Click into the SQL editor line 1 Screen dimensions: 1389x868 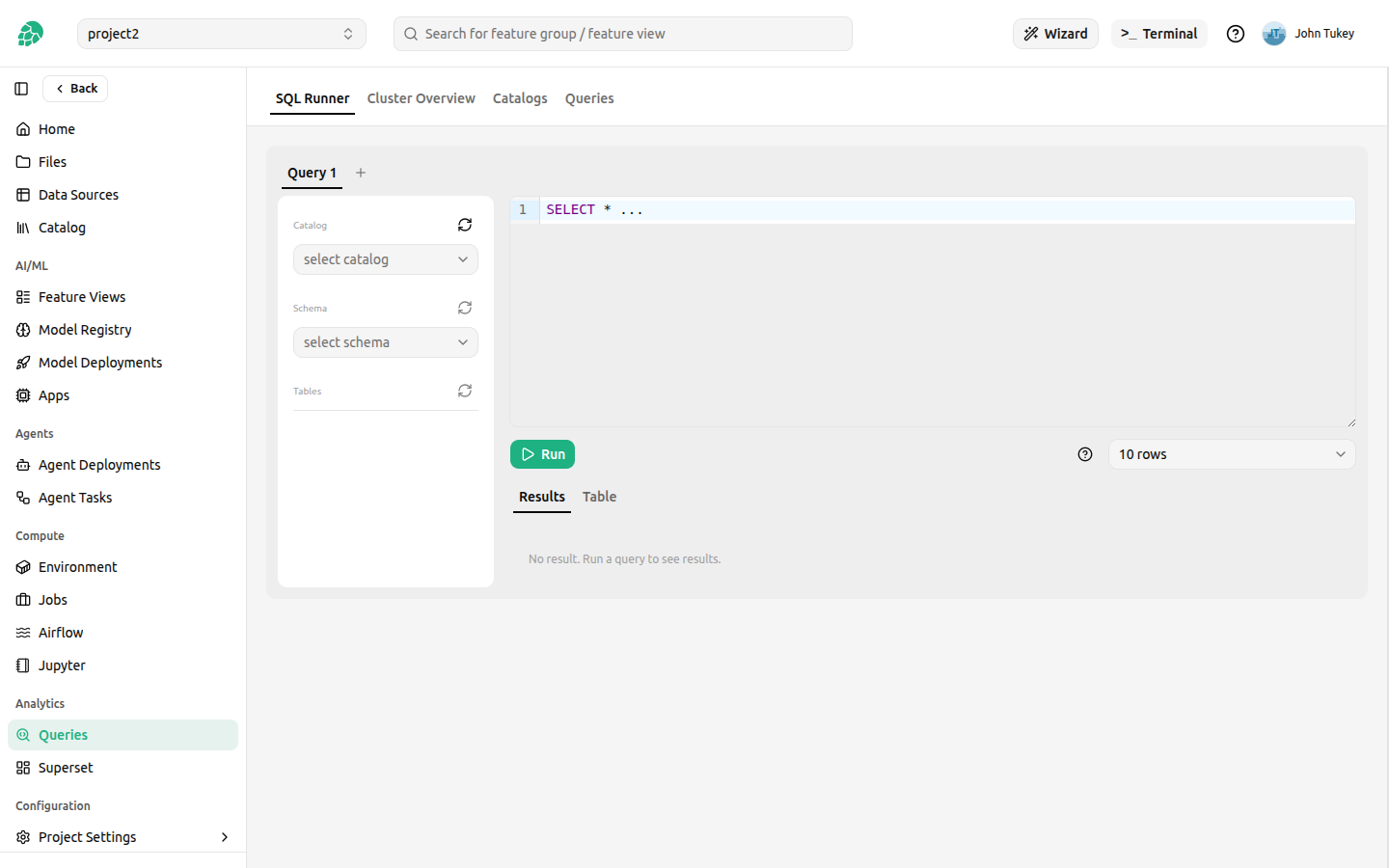tap(945, 210)
